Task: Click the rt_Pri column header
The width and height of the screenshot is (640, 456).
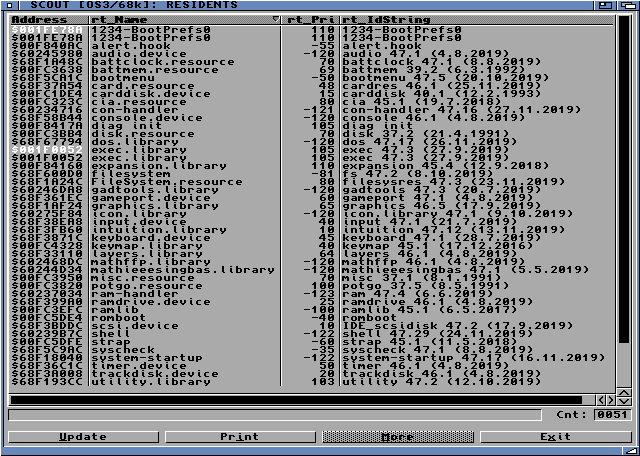Action: 311,20
